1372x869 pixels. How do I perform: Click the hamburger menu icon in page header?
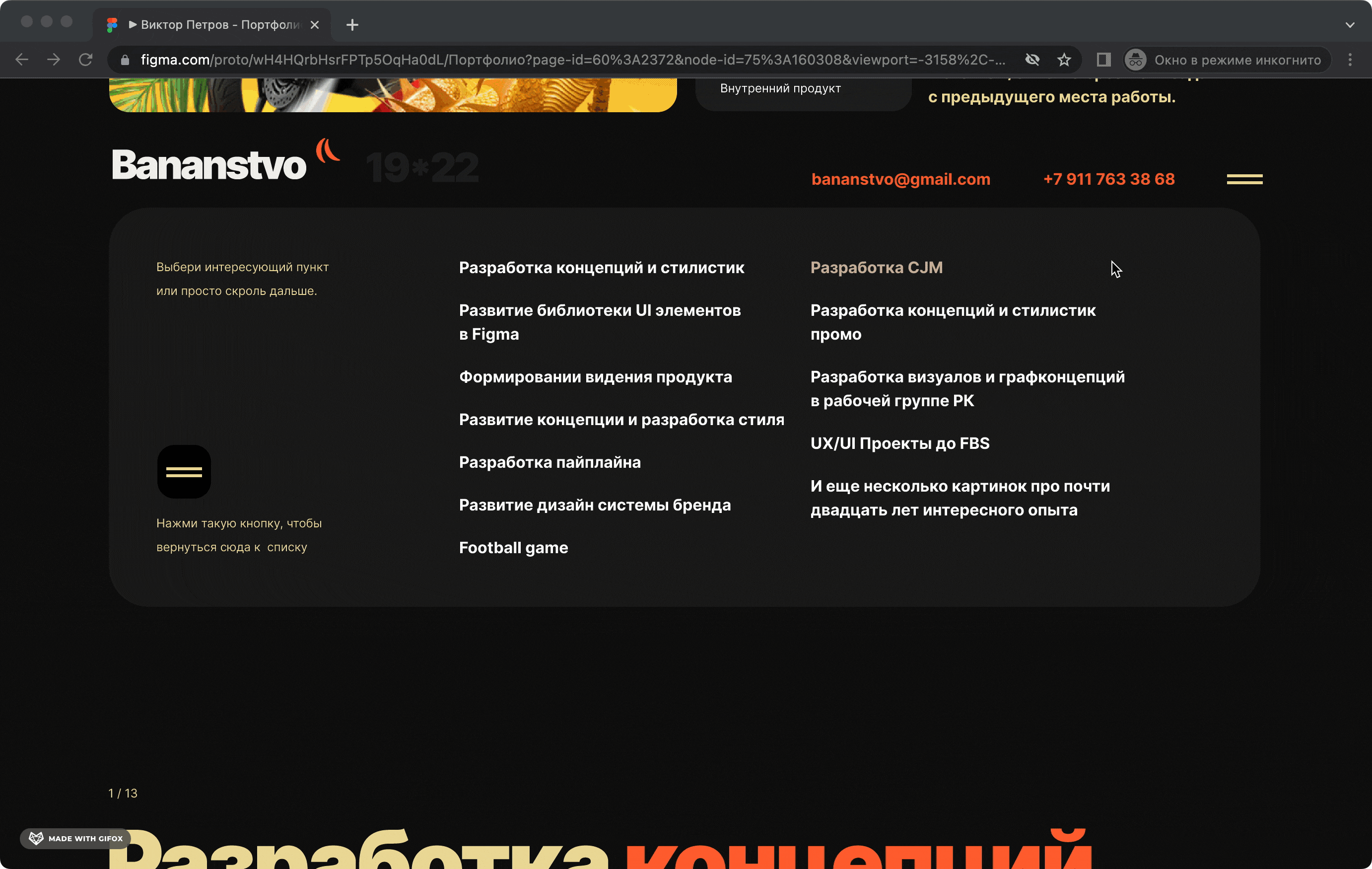[x=1244, y=179]
